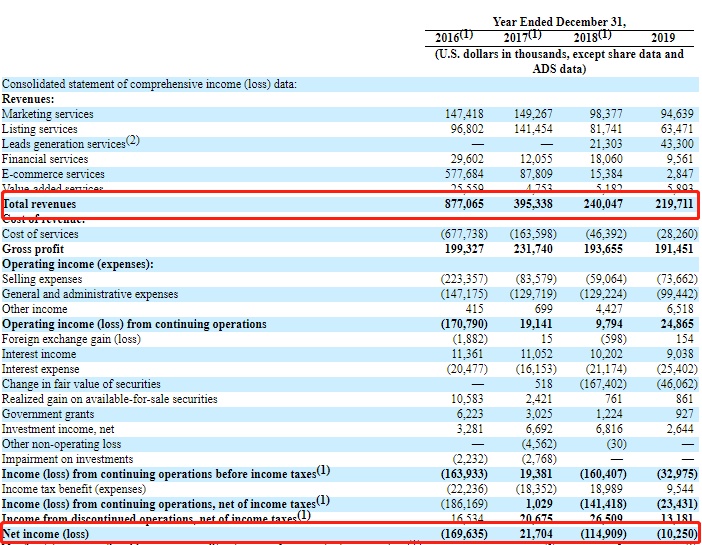Select the 2016 column header
This screenshot has width=702, height=545.
tap(451, 38)
